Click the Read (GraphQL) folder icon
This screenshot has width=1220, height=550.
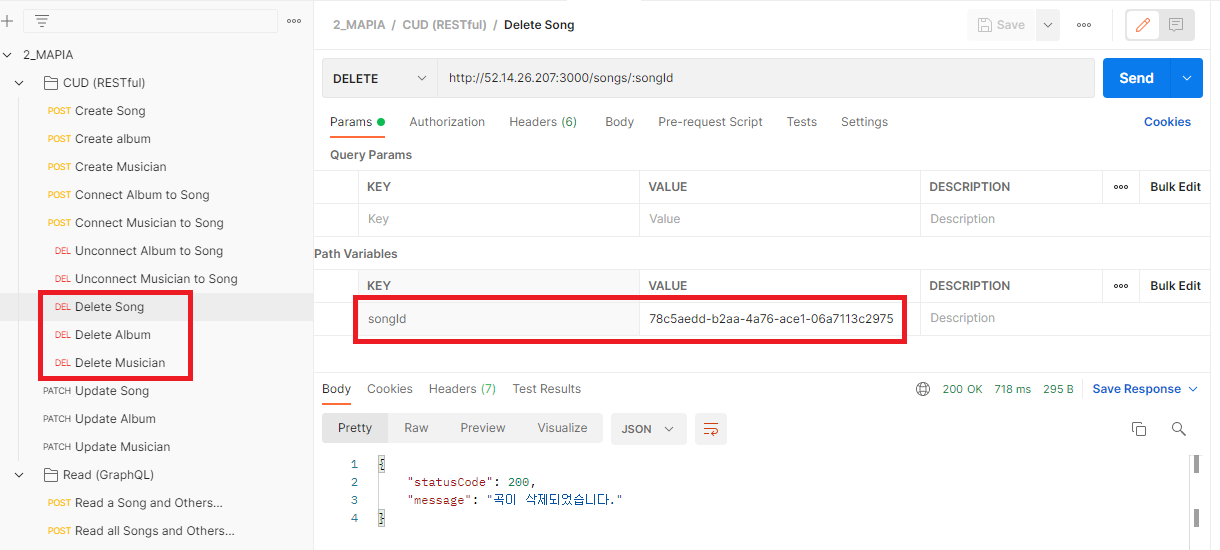[x=51, y=475]
